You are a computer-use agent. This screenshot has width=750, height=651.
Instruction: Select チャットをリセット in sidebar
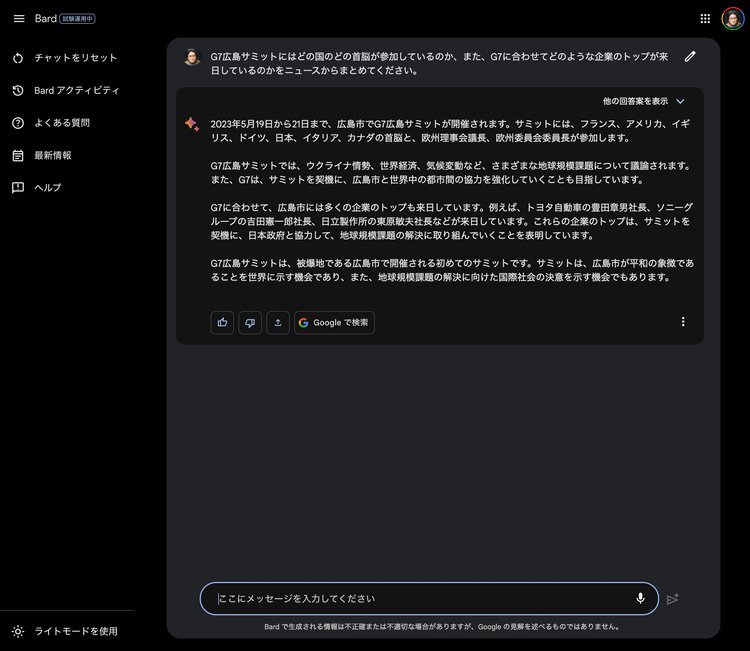coord(76,58)
